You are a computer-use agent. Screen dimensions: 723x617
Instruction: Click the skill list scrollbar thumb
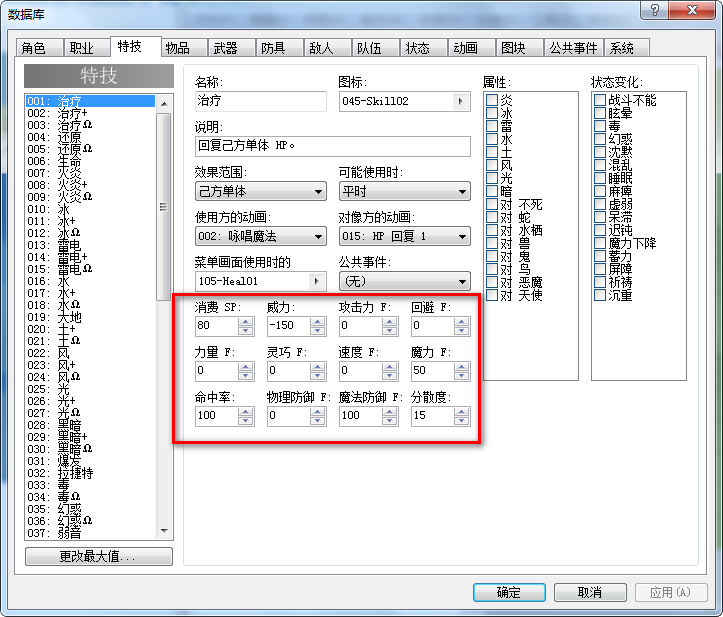coord(164,207)
